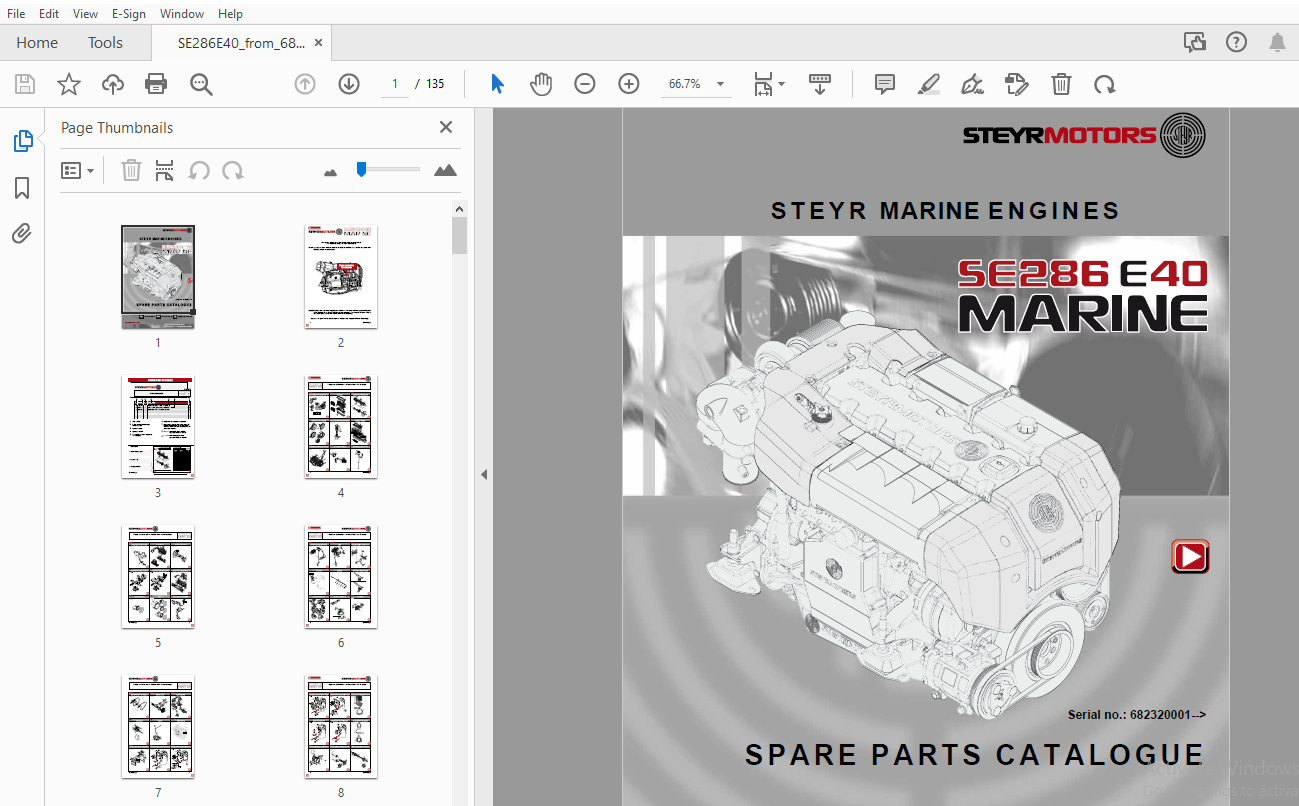This screenshot has height=806, width=1299.
Task: Select page 8 thumbnail
Action: pyautogui.click(x=341, y=727)
